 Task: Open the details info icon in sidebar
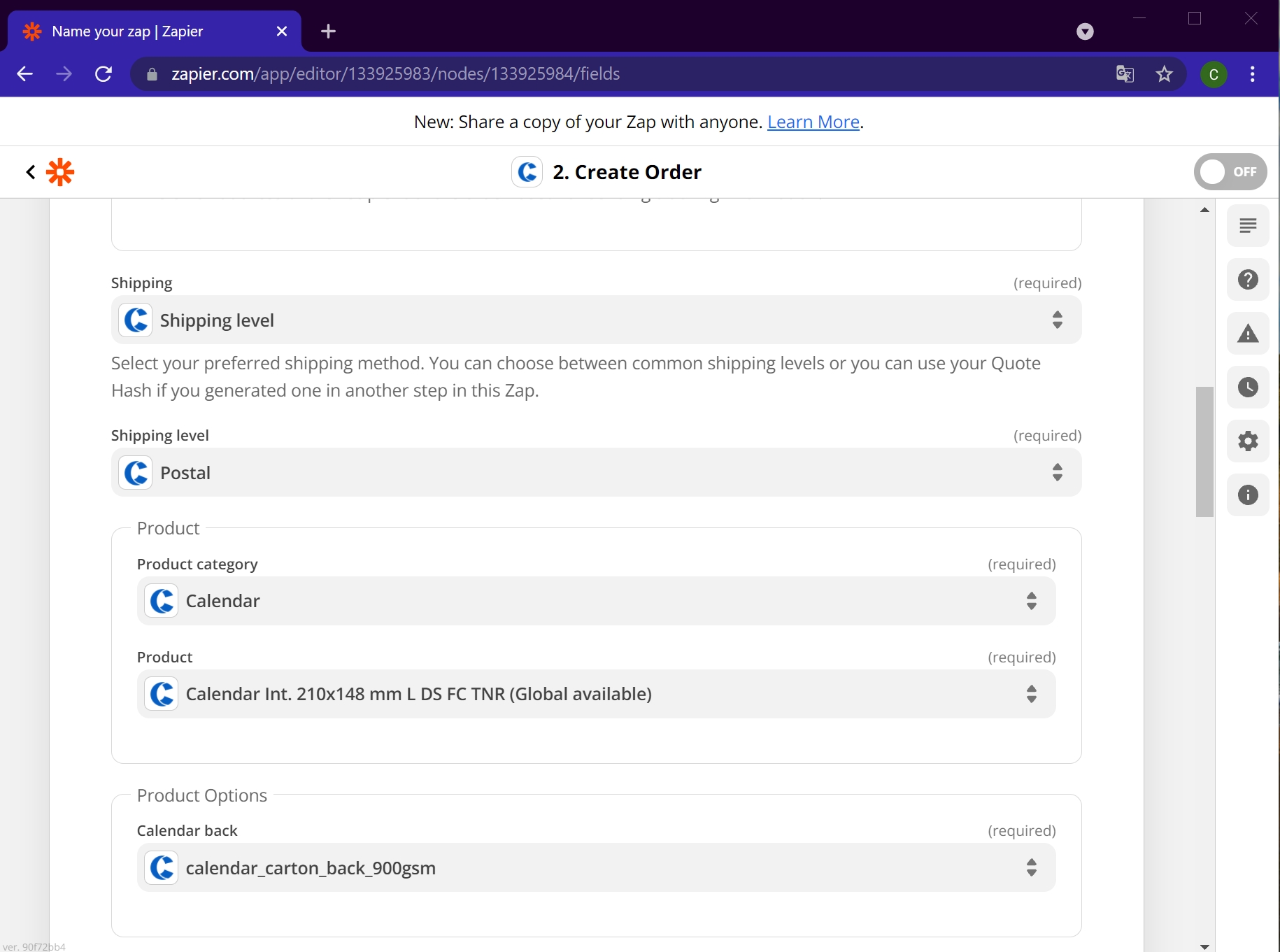pos(1248,495)
